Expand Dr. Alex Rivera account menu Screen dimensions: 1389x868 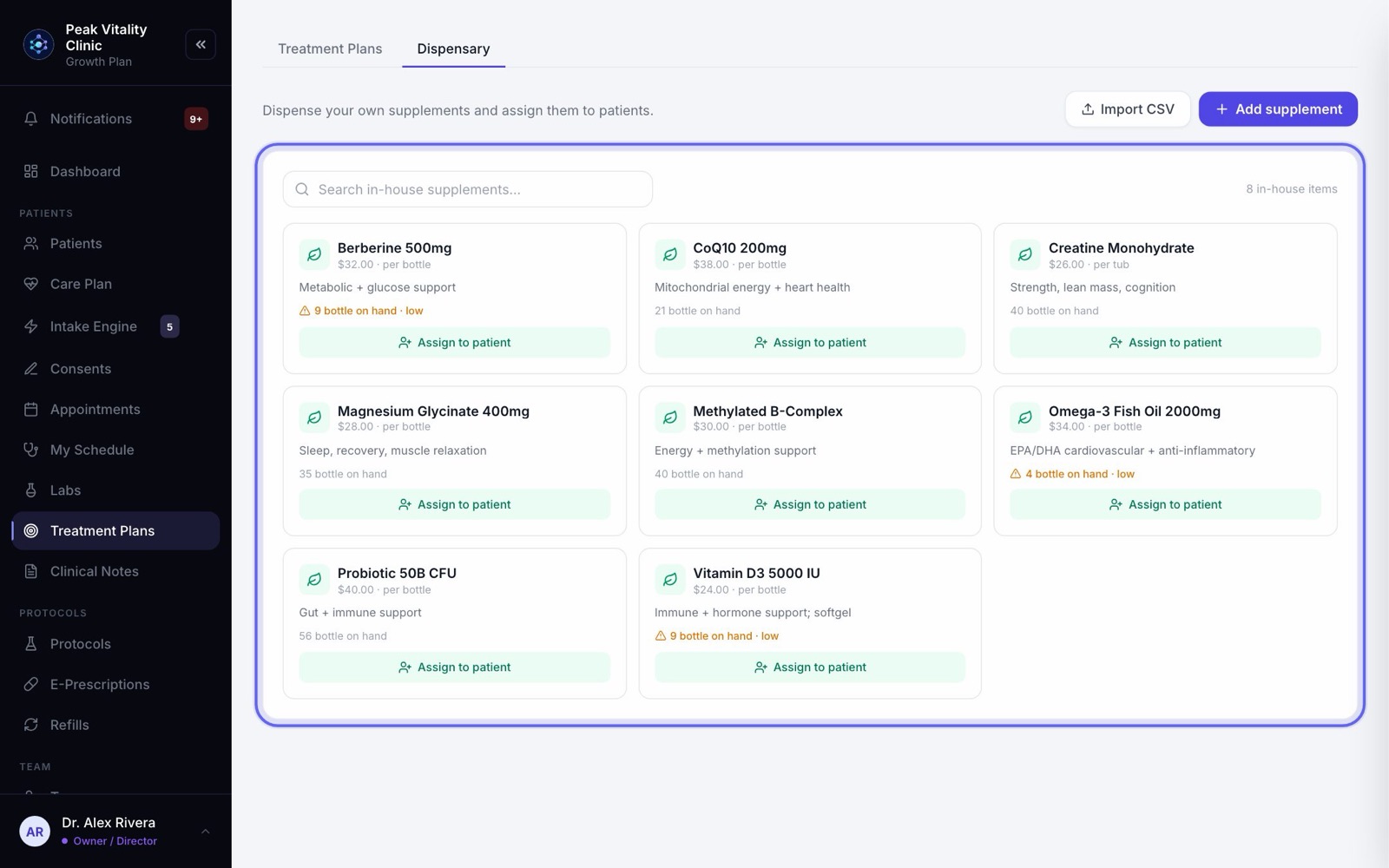point(206,832)
